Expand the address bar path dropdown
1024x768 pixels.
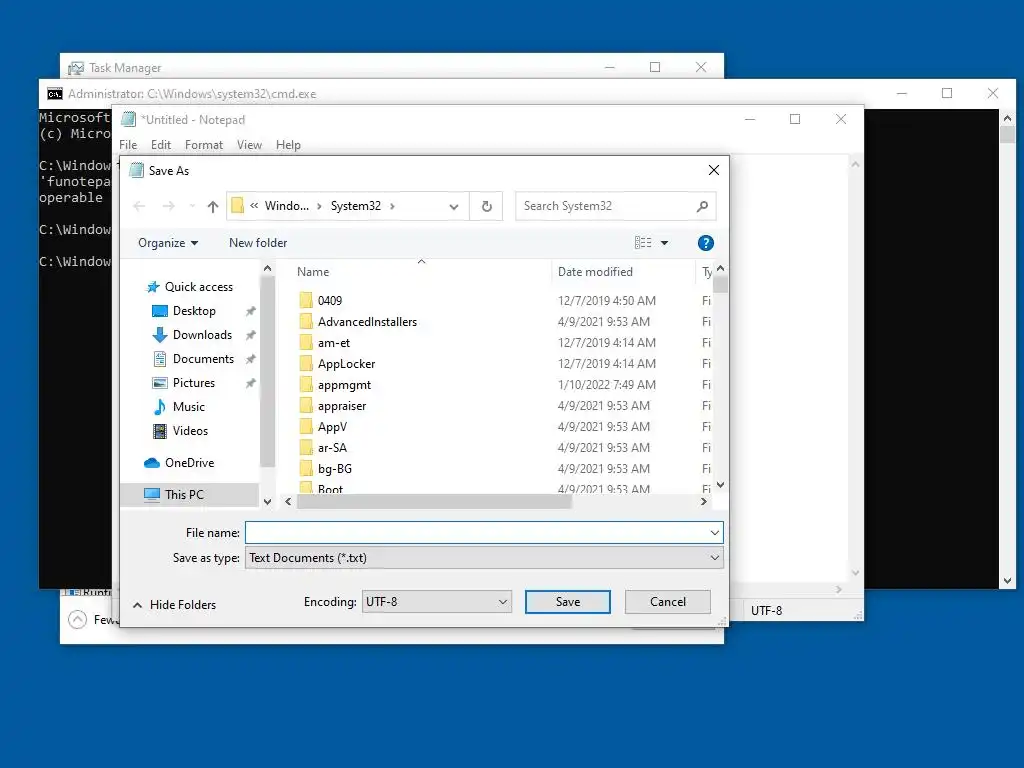point(453,206)
